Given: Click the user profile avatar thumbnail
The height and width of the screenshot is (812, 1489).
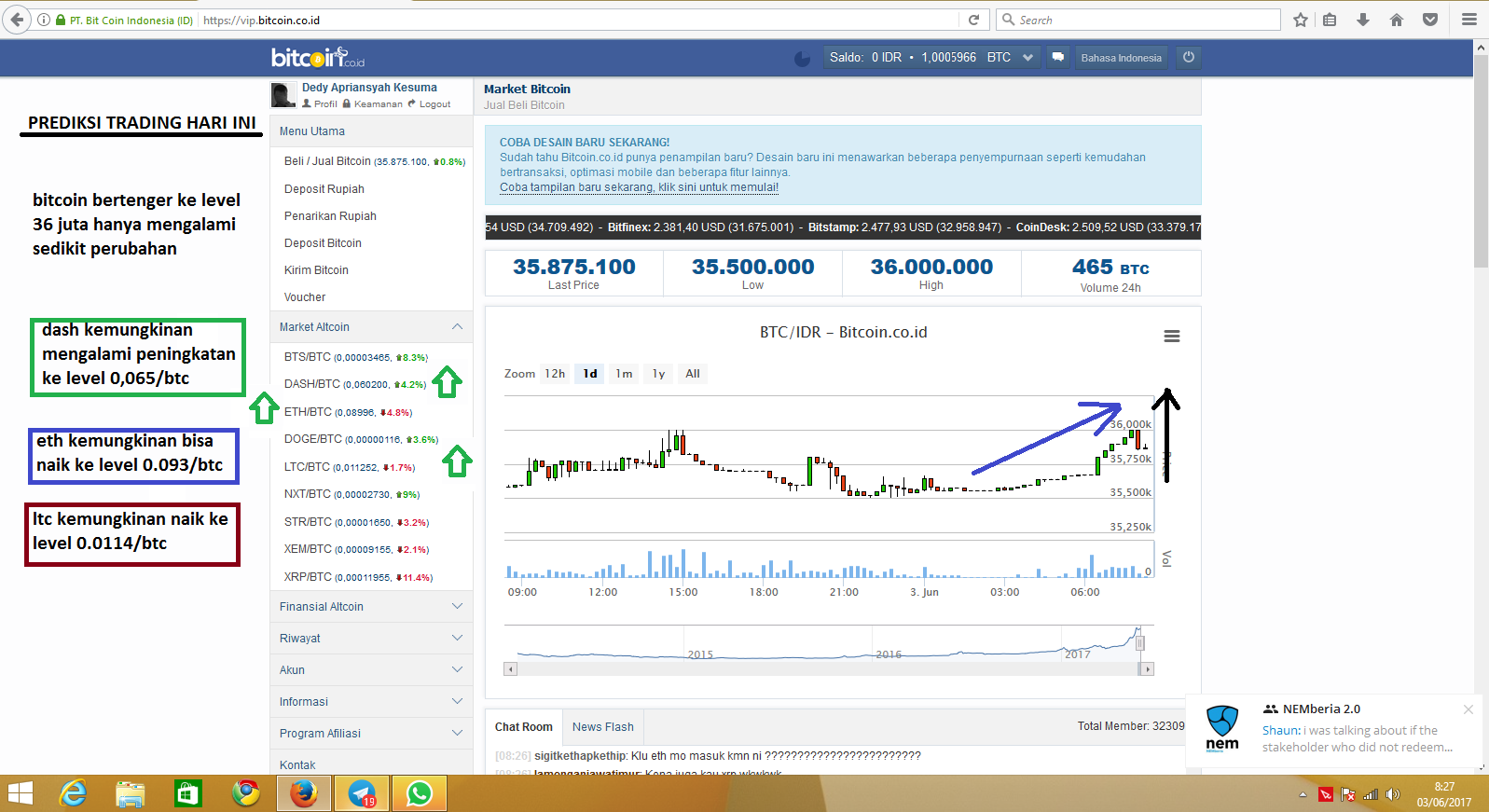Looking at the screenshot, I should click(x=283, y=95).
